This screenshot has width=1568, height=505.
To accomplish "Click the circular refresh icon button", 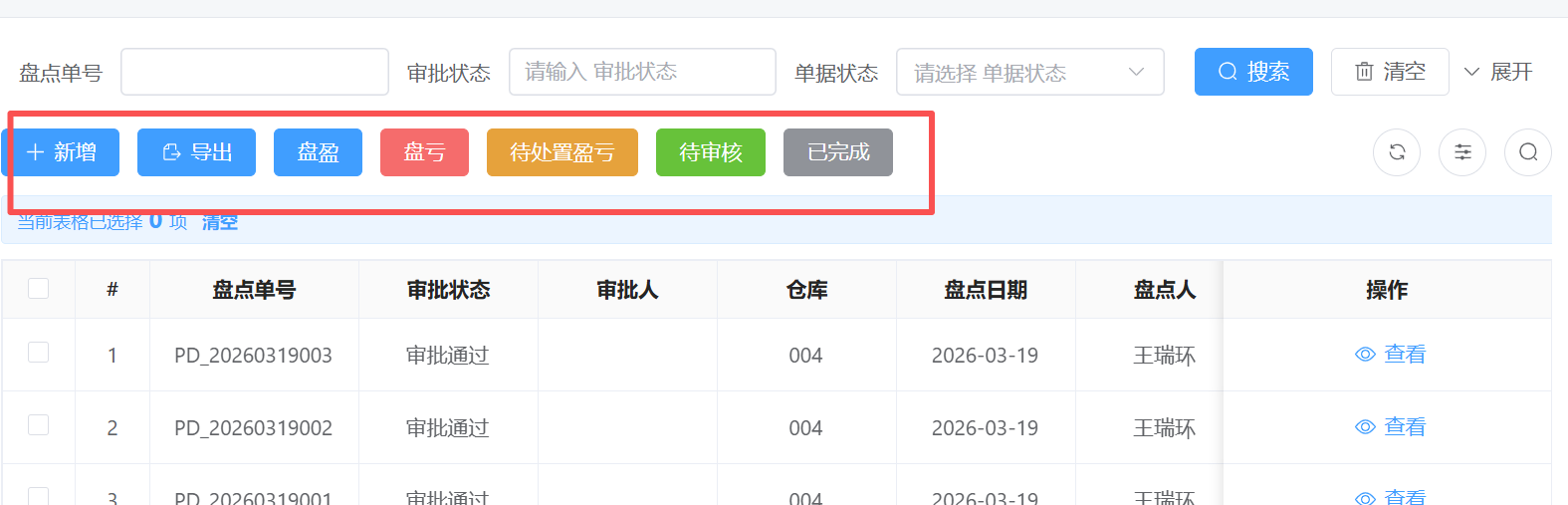I will pos(1397,152).
